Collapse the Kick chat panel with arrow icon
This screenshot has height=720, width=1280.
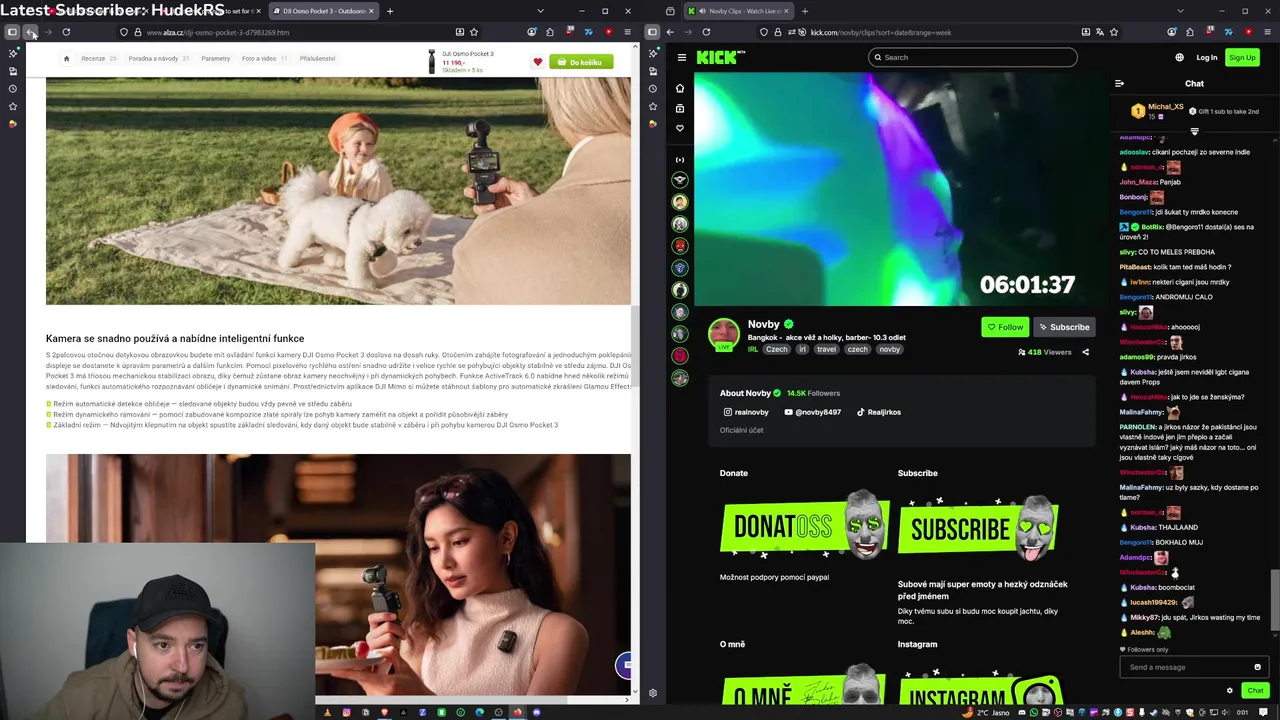[1119, 84]
